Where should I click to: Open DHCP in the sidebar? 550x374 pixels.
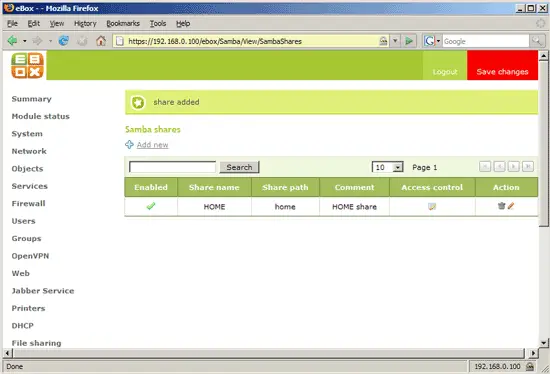coord(22,326)
